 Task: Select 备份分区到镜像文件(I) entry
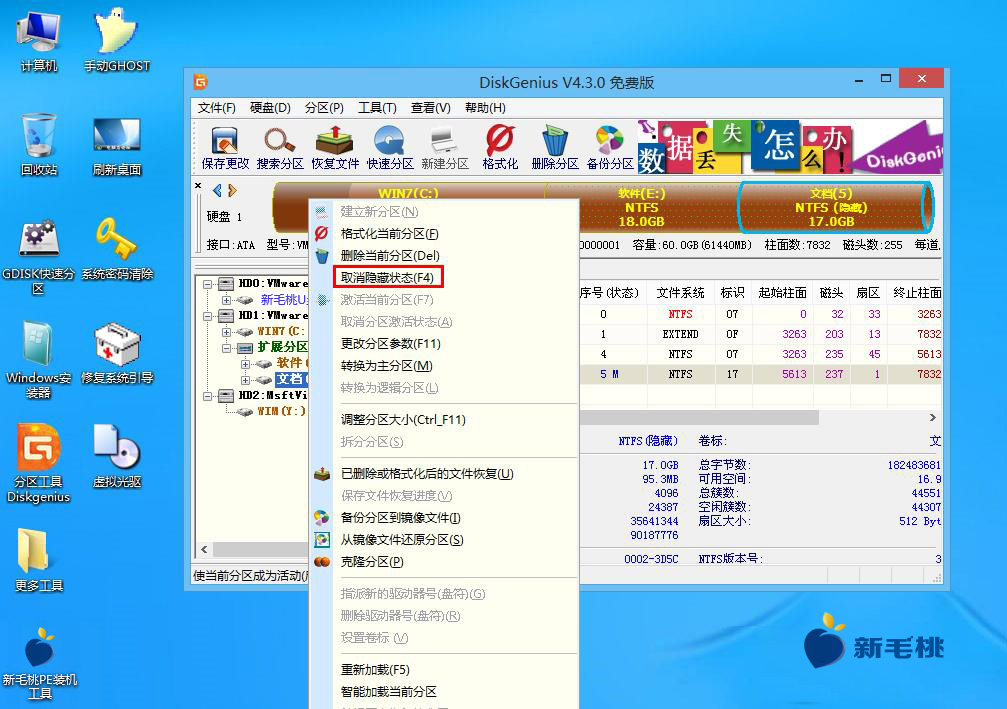coord(444,518)
